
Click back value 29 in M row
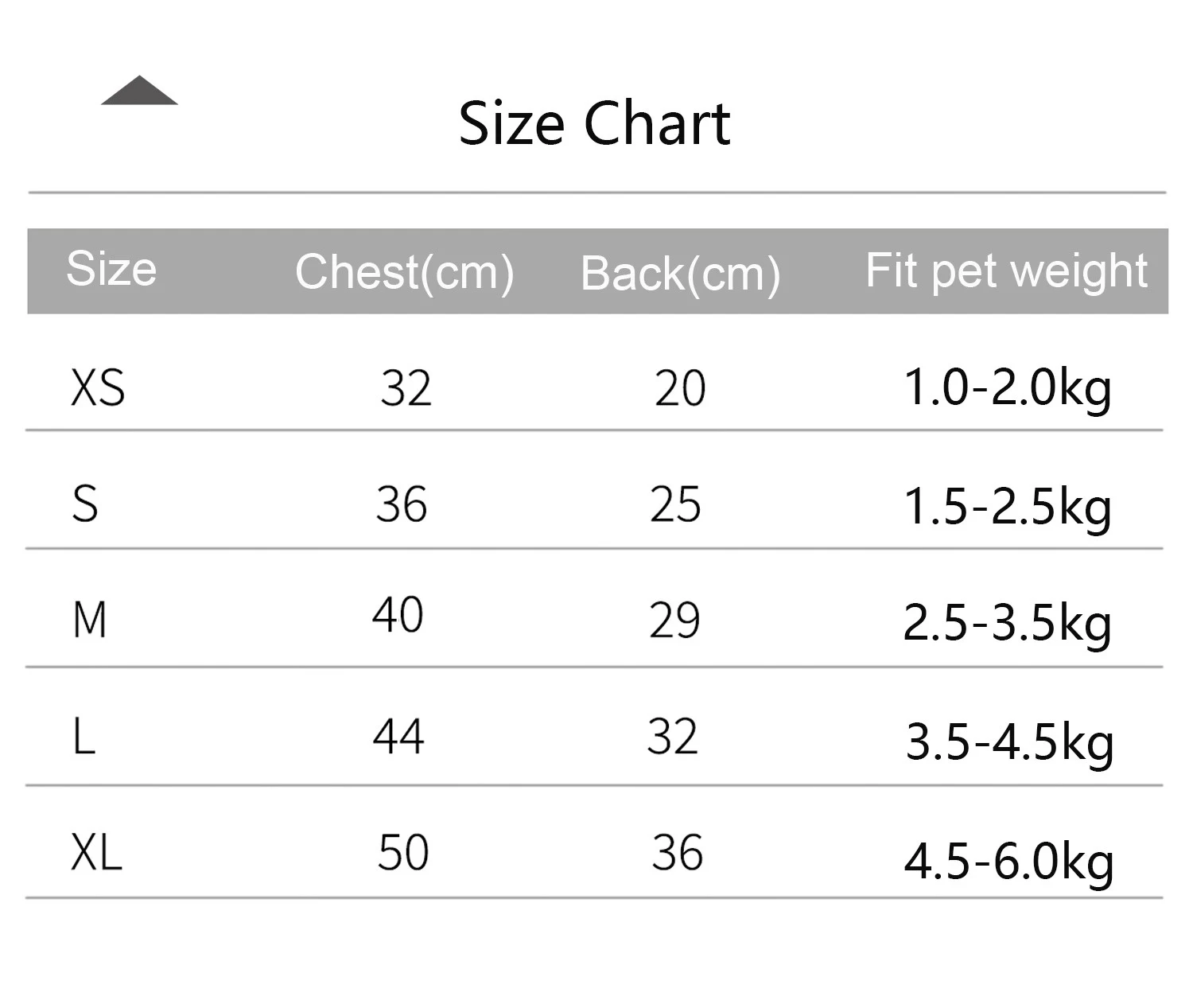(x=674, y=621)
